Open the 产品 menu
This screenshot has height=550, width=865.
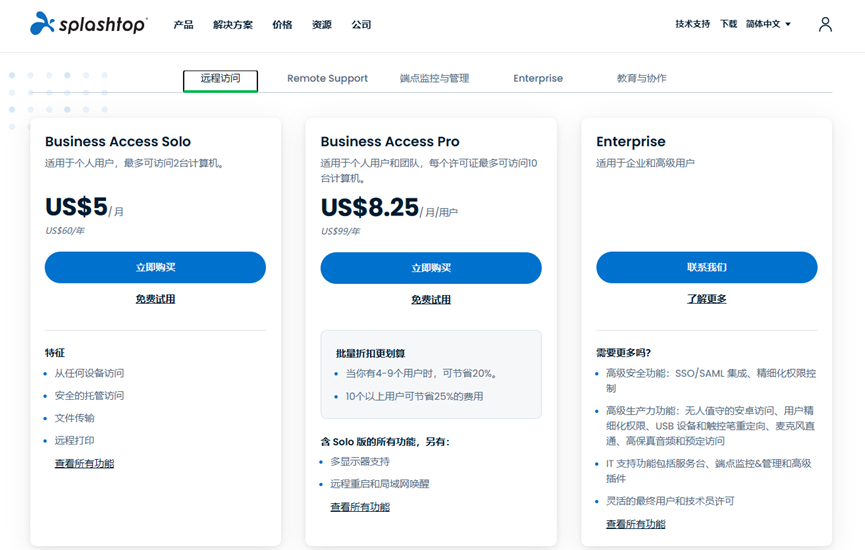pos(183,25)
